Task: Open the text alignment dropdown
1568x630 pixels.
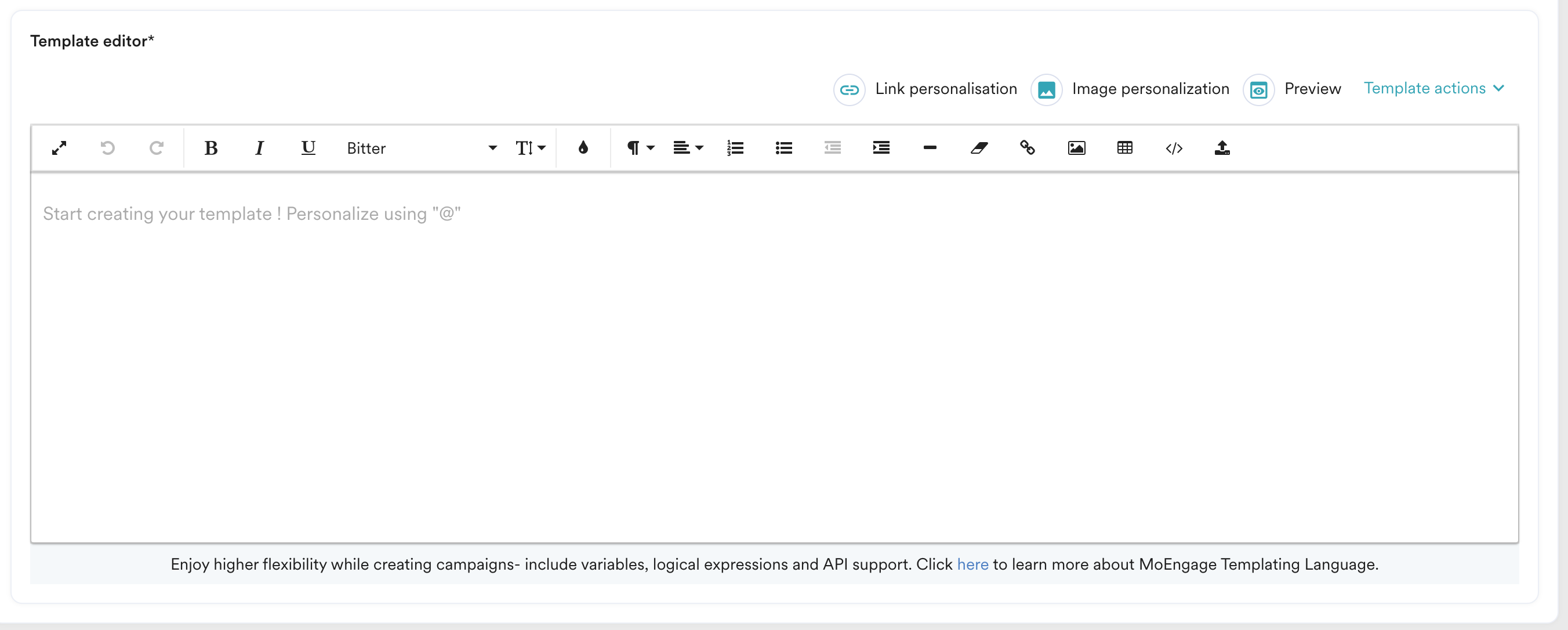Action: (688, 148)
